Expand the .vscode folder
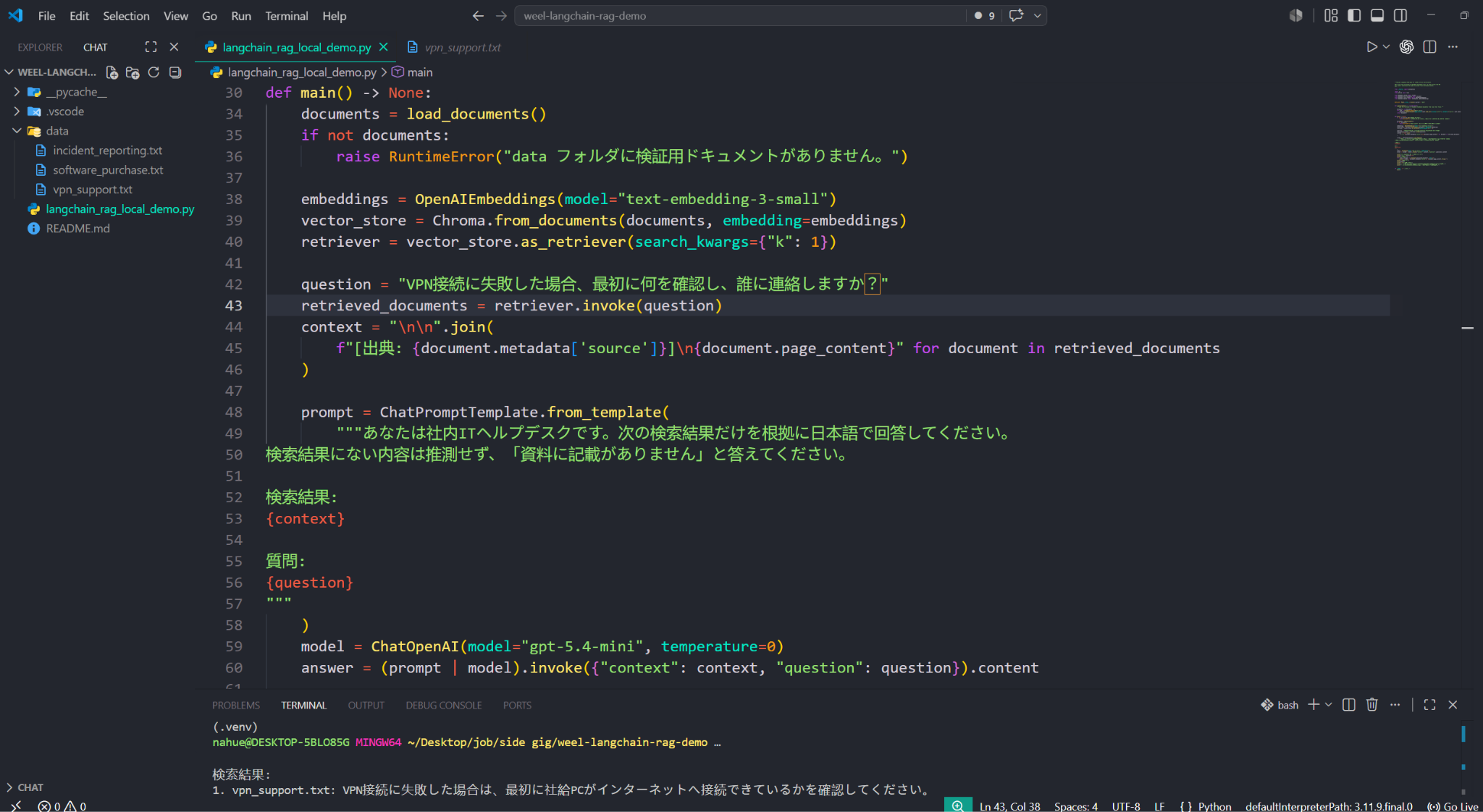This screenshot has height=812, width=1483. 65,111
